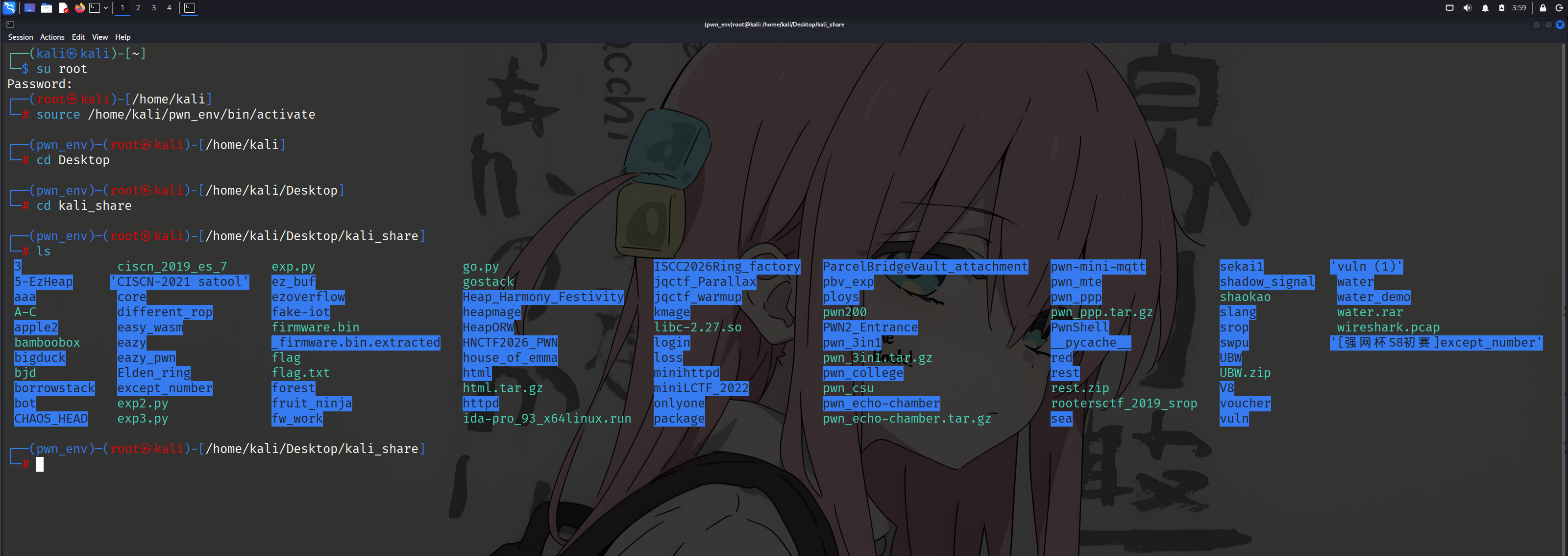Click the 'ParcelBridgeVault_attachment' directory name
Viewport: 1568px width, 556px height.
tap(926, 267)
